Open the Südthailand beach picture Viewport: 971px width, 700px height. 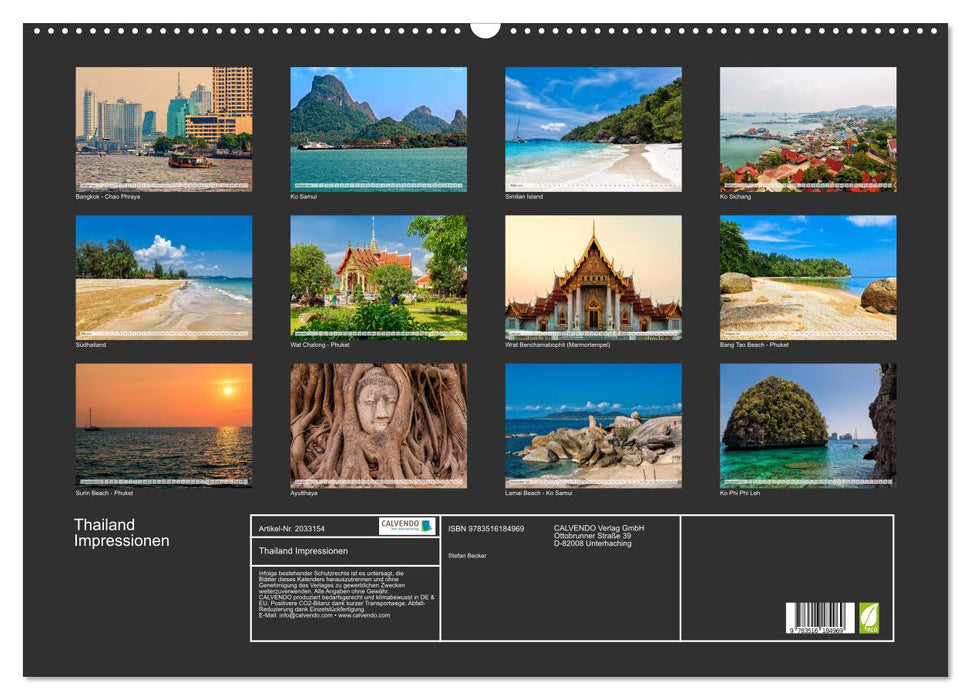163,278
